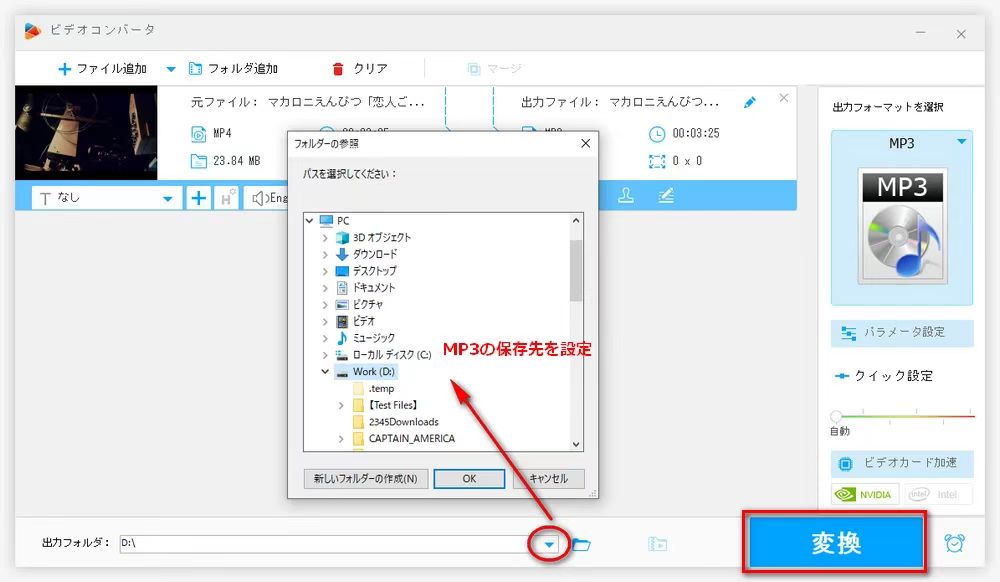
Task: Click the tree scroll up arrow
Action: point(576,221)
